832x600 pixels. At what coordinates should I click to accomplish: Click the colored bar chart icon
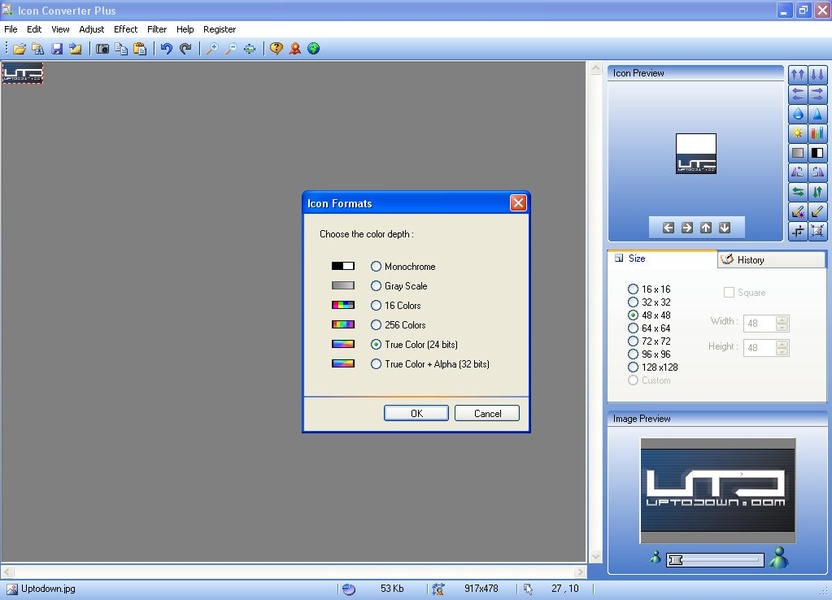click(x=817, y=133)
